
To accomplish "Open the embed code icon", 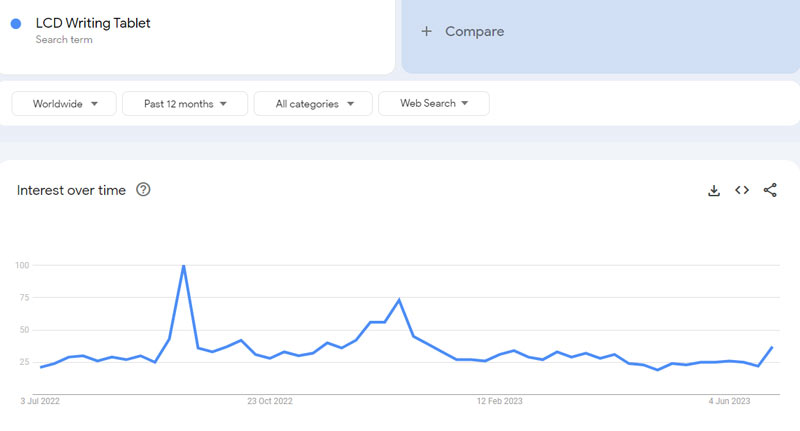I will [x=742, y=190].
